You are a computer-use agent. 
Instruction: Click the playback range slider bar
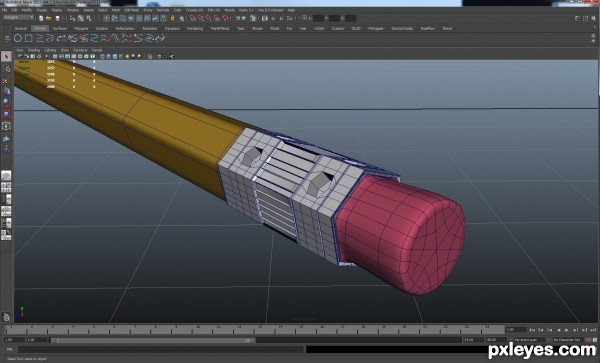tap(153, 340)
